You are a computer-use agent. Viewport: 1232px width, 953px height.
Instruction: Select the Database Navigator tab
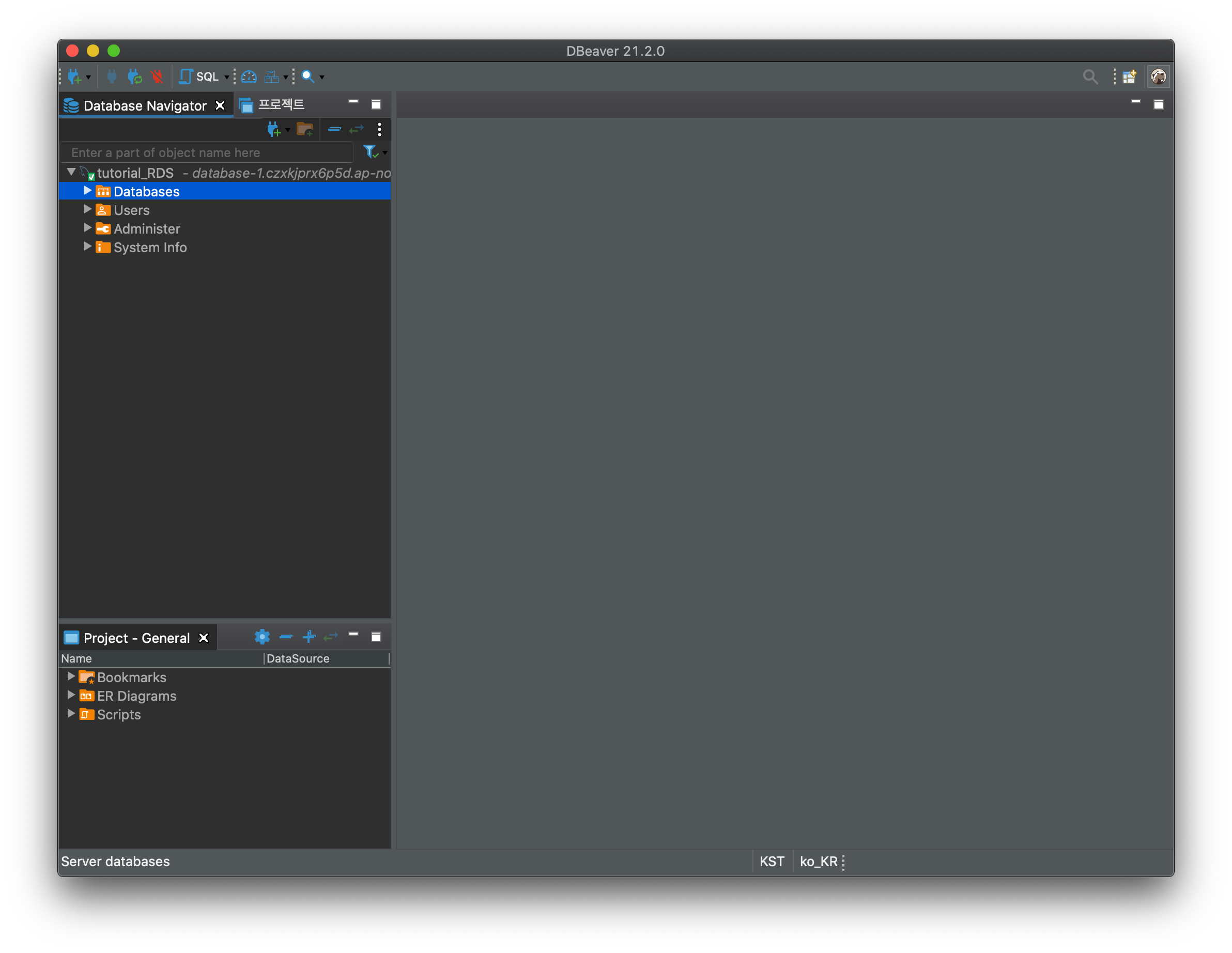pos(144,105)
